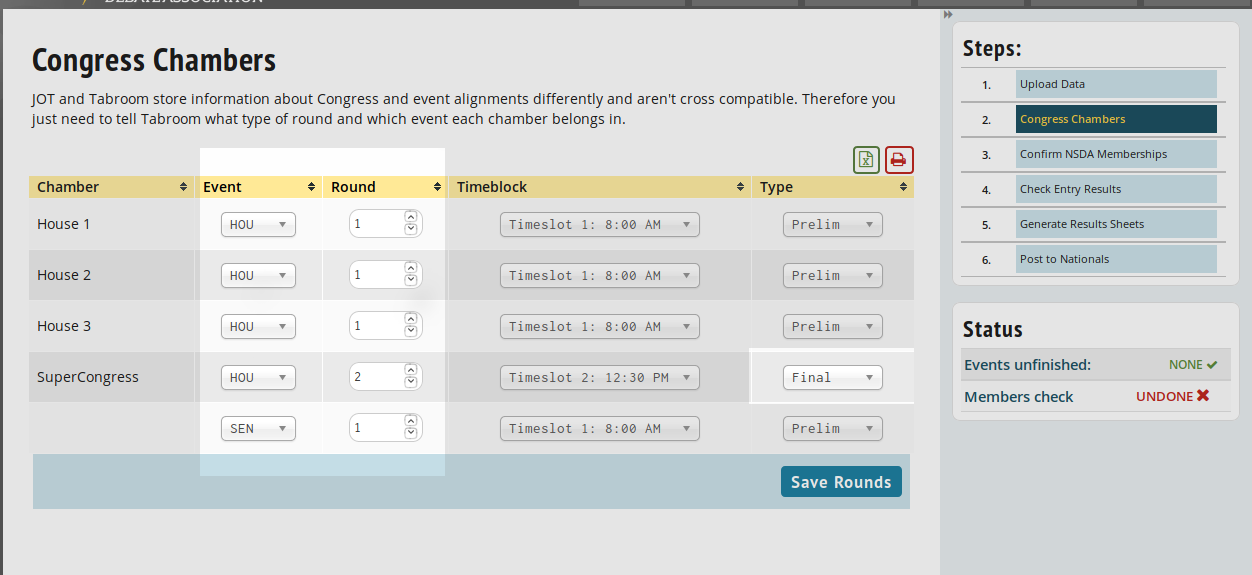
Task: Go to Upload Data step
Action: point(1115,84)
